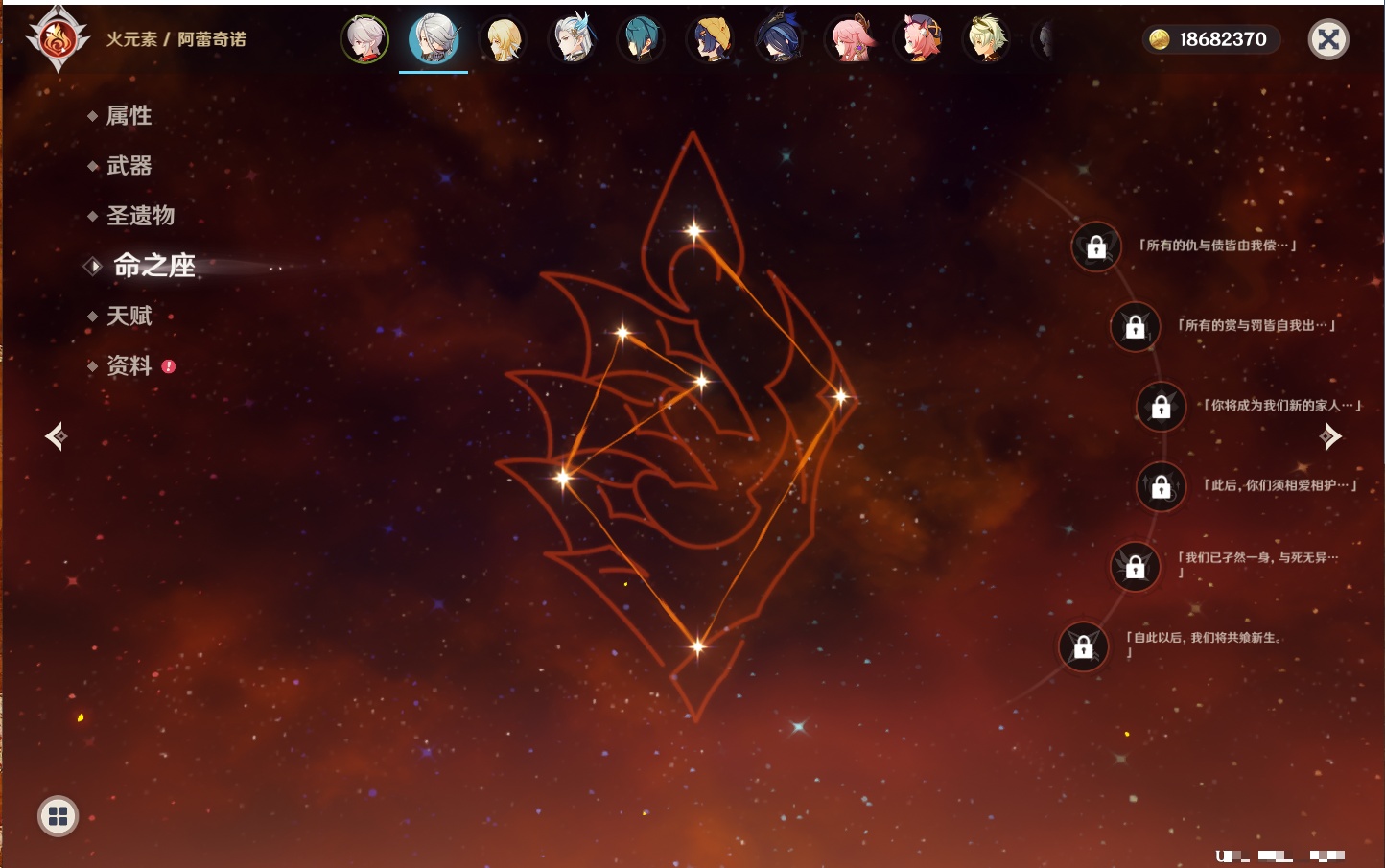Switch to the 属性 (Attributes) tab

[129, 116]
